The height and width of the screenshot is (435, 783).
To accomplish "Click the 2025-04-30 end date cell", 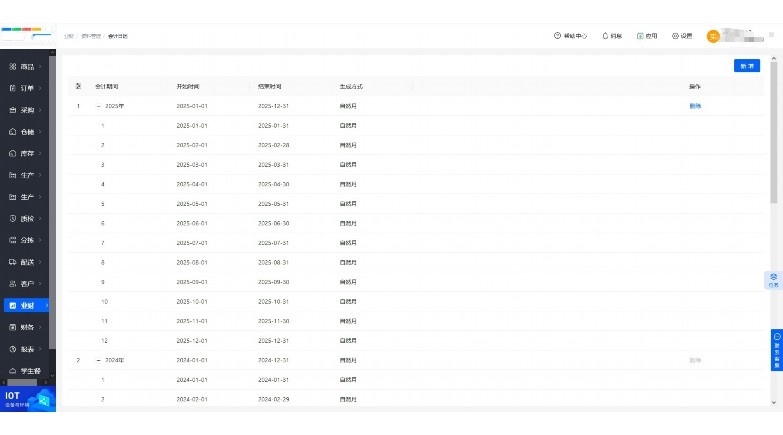I will pos(273,184).
